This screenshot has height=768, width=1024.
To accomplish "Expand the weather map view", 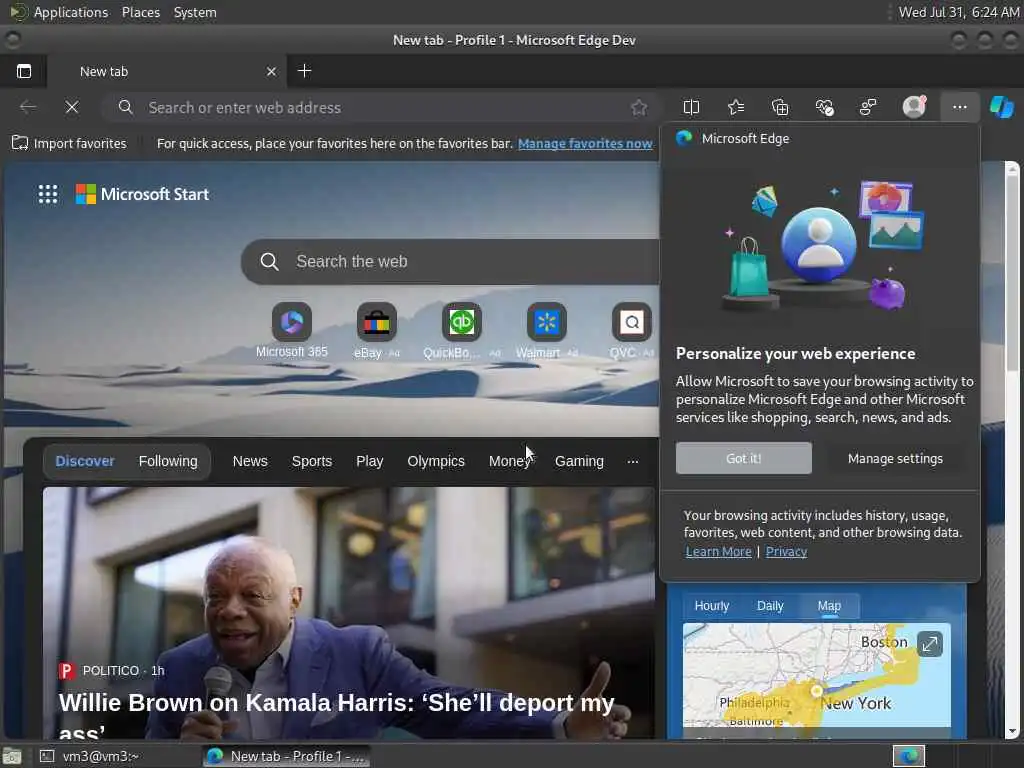I will [x=929, y=644].
